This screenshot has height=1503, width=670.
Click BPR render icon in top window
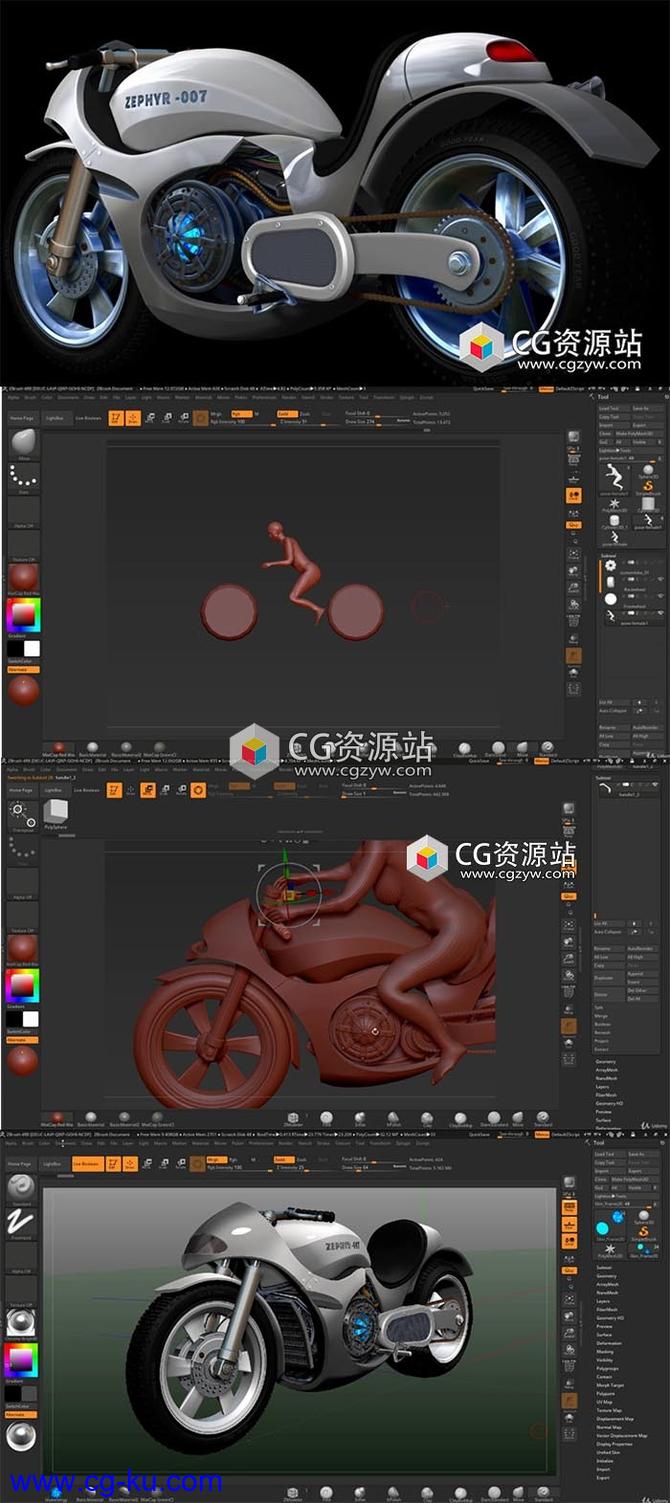(x=574, y=437)
